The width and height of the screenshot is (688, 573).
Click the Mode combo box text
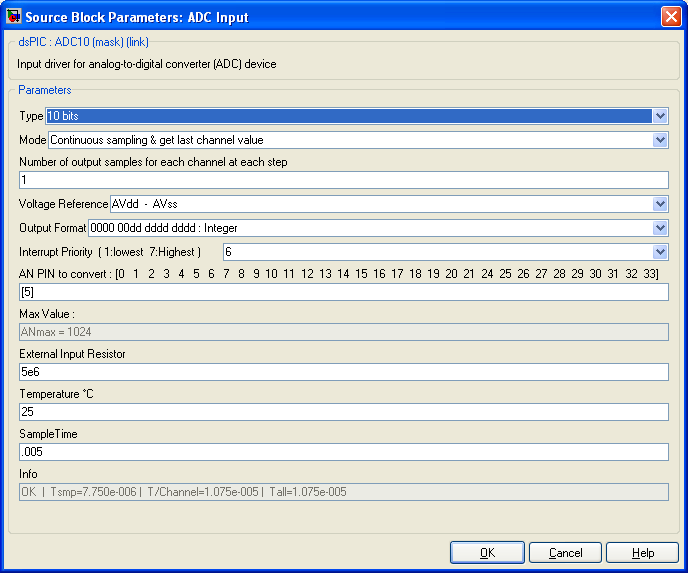coord(349,140)
